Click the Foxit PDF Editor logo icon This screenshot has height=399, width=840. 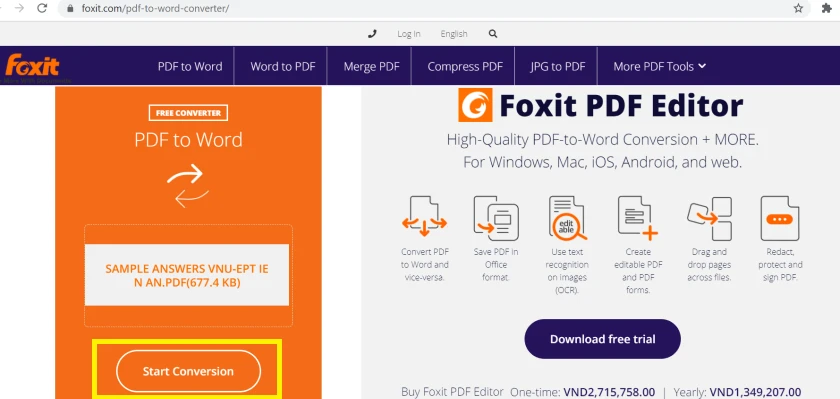click(x=475, y=105)
